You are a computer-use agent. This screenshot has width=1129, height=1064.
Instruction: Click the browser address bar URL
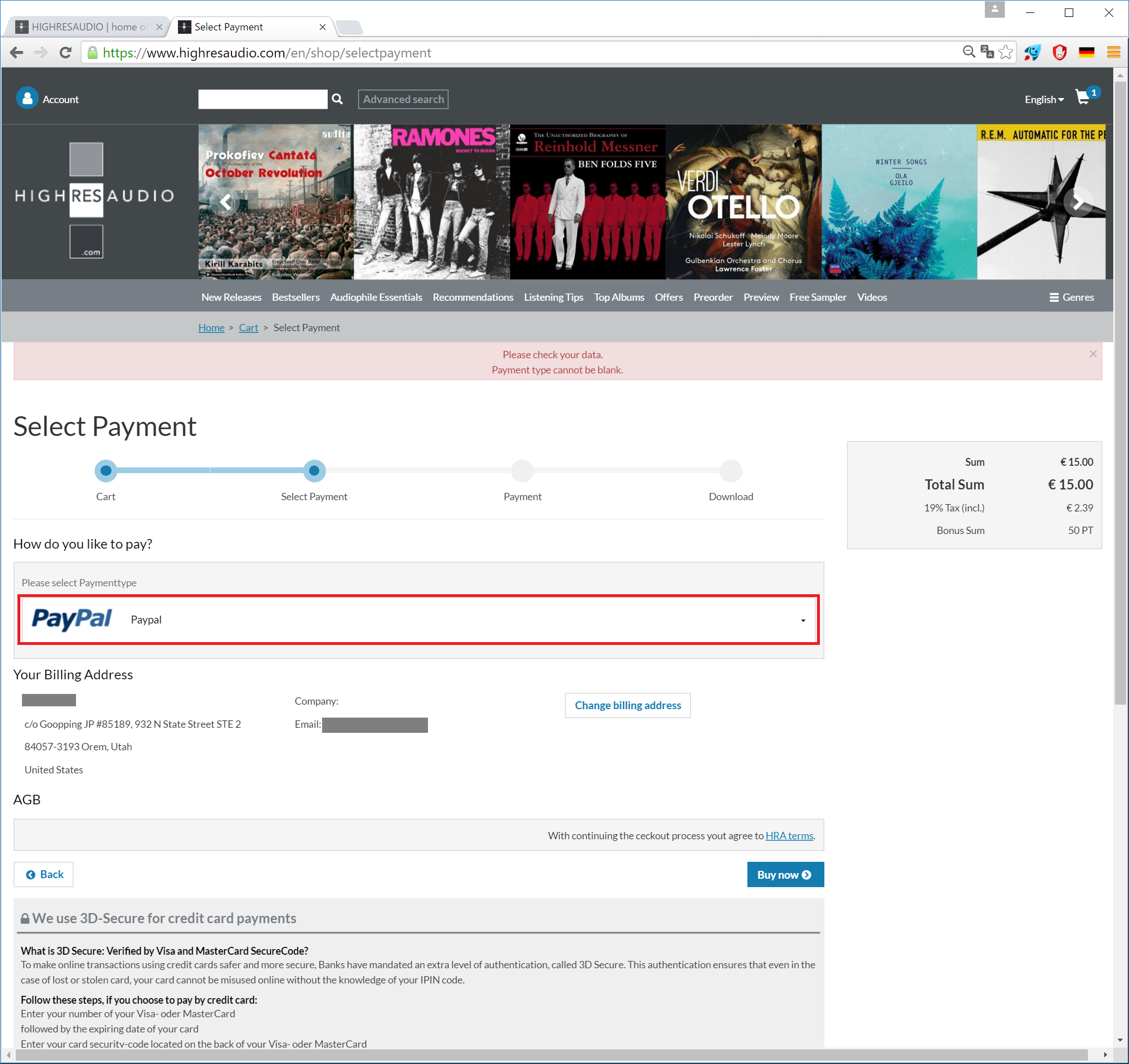(267, 53)
